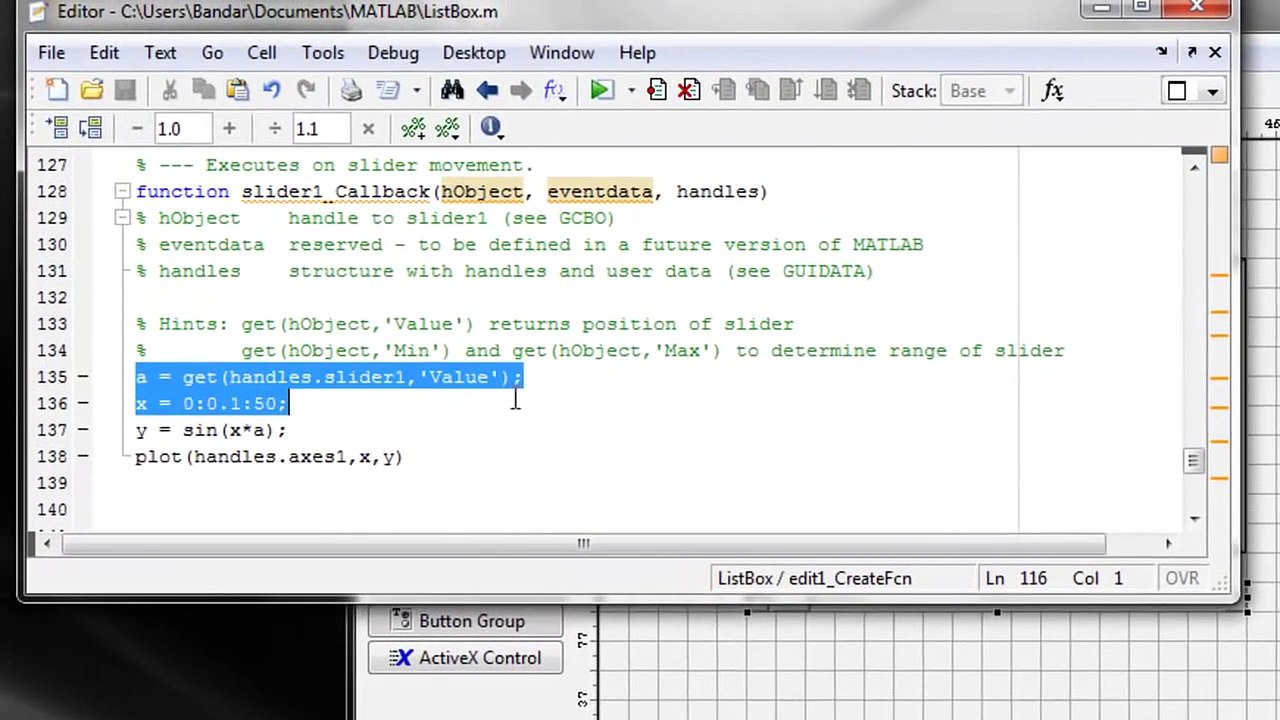Set or clear breakpoint icon
The width and height of the screenshot is (1280, 720).
tap(657, 91)
